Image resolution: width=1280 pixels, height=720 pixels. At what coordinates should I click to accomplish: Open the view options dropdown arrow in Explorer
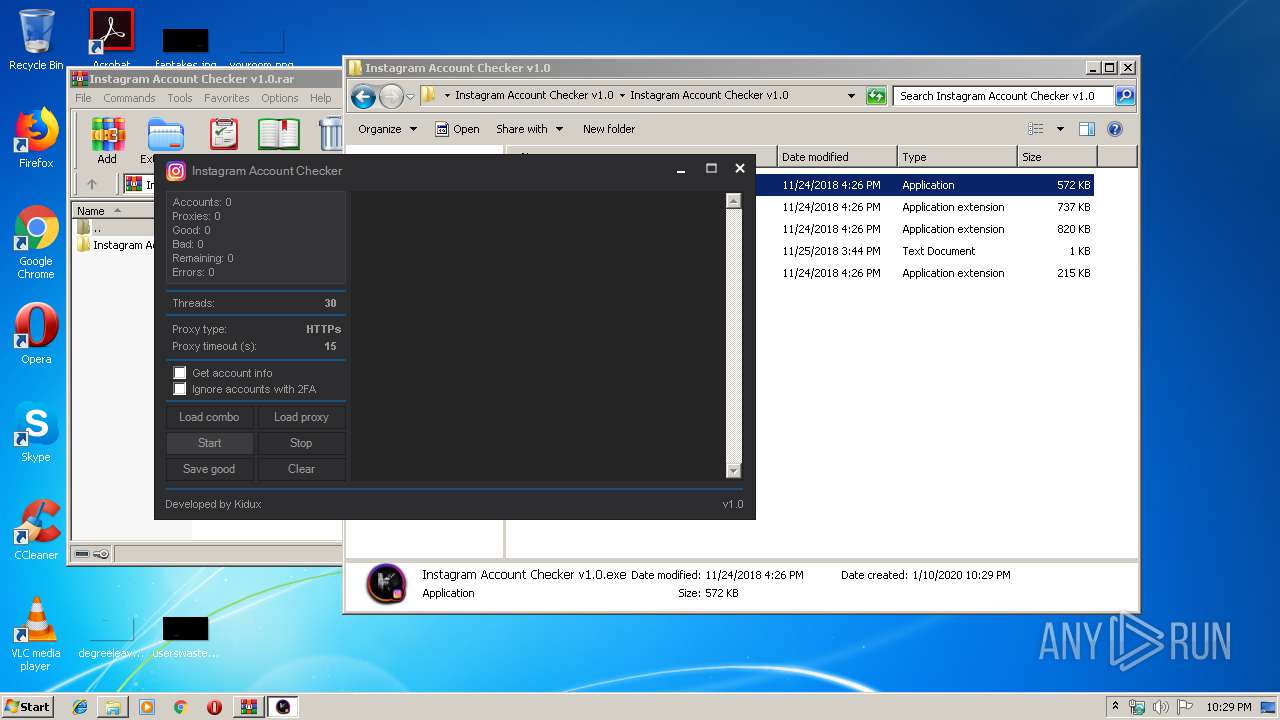click(x=1060, y=129)
